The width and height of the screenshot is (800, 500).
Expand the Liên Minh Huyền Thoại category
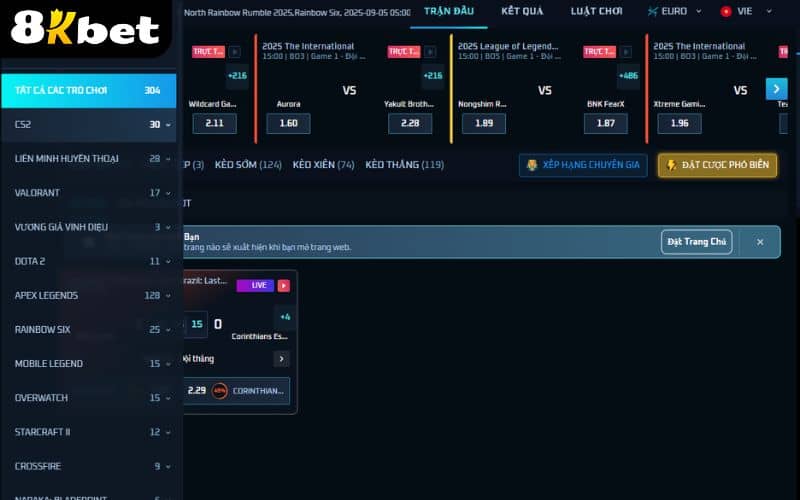coord(168,159)
